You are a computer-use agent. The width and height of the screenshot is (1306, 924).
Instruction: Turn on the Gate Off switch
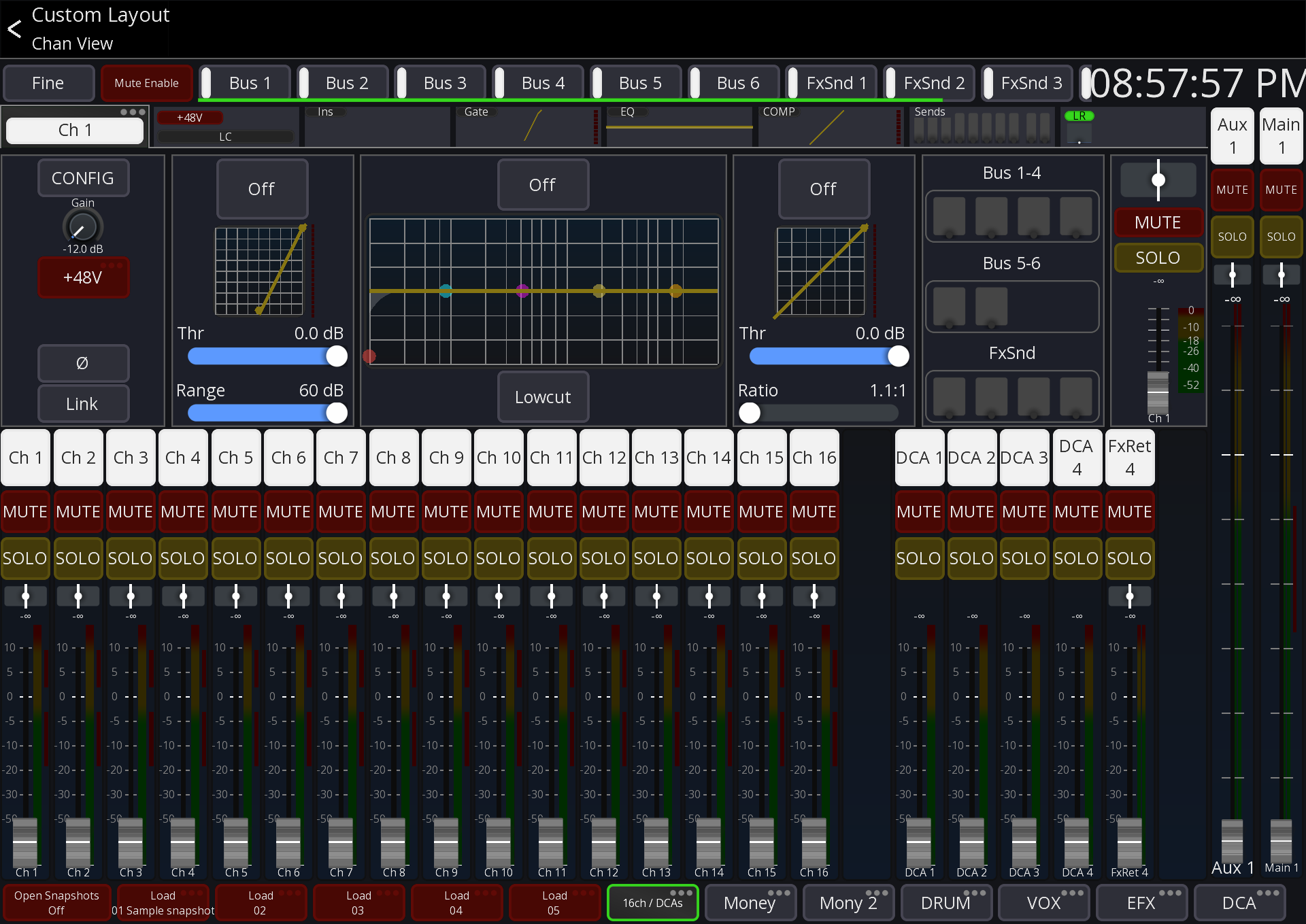(262, 188)
